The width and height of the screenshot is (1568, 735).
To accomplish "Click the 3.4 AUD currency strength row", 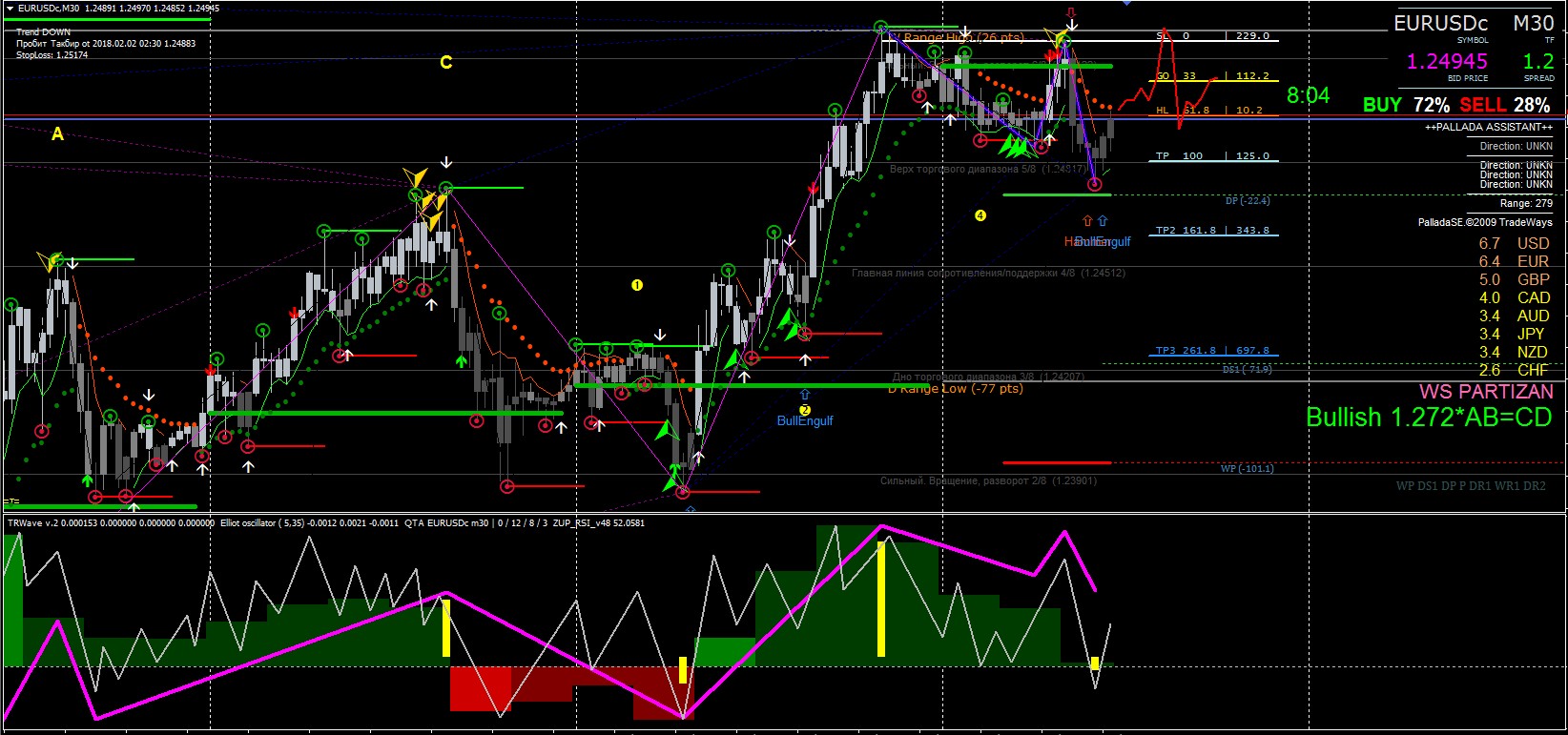I will (1515, 316).
